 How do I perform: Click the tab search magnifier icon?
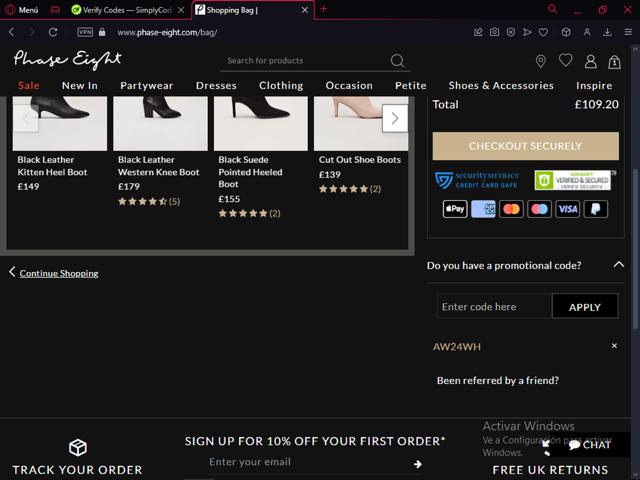click(552, 9)
